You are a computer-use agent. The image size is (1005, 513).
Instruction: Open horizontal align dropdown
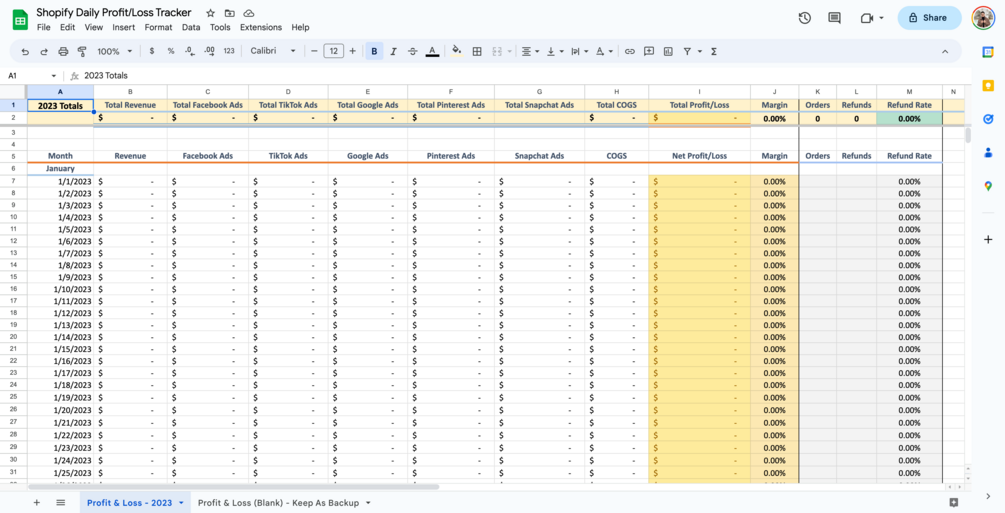(x=529, y=51)
